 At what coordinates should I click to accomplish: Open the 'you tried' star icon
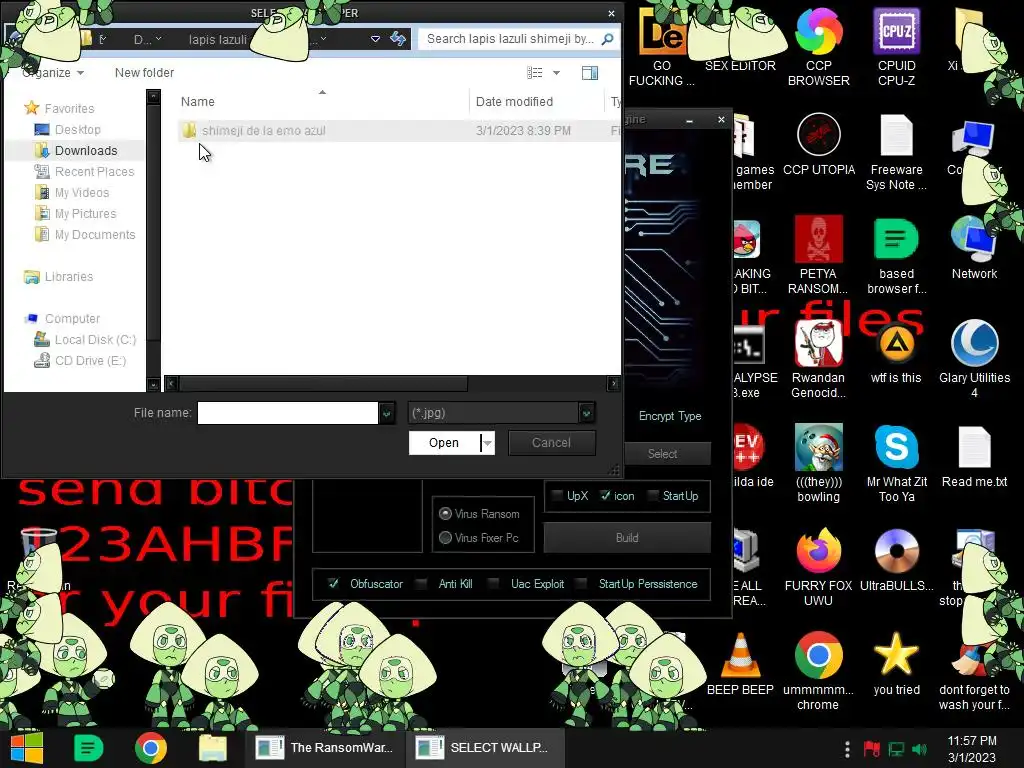pyautogui.click(x=896, y=664)
